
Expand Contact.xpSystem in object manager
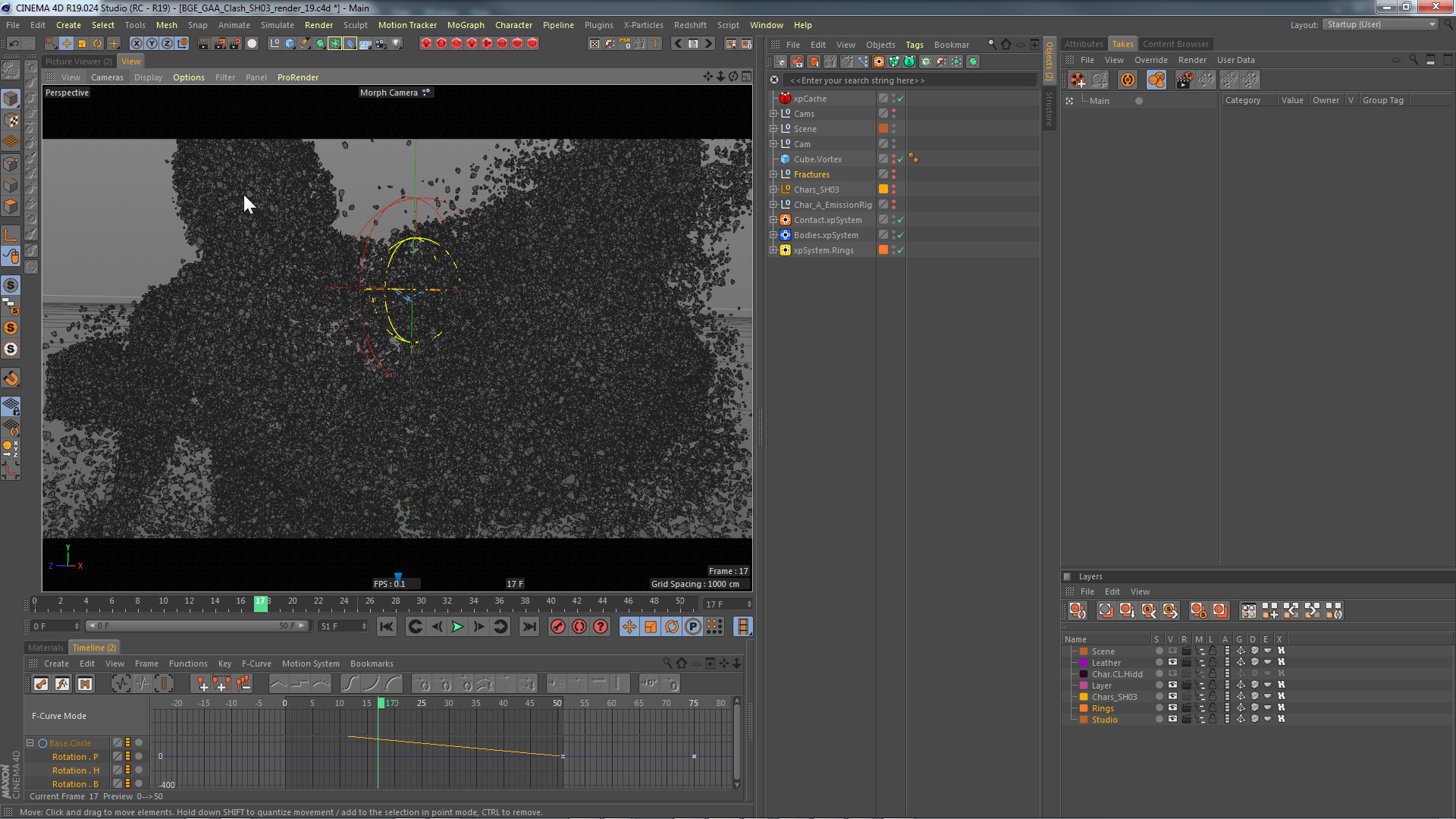tap(773, 220)
